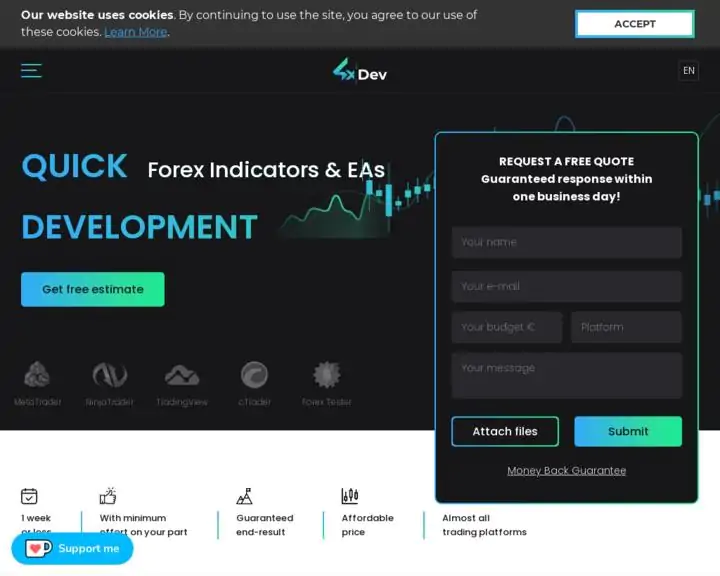Click the calendar icon above 1 week
Image resolution: width=720 pixels, height=576 pixels.
pos(30,496)
